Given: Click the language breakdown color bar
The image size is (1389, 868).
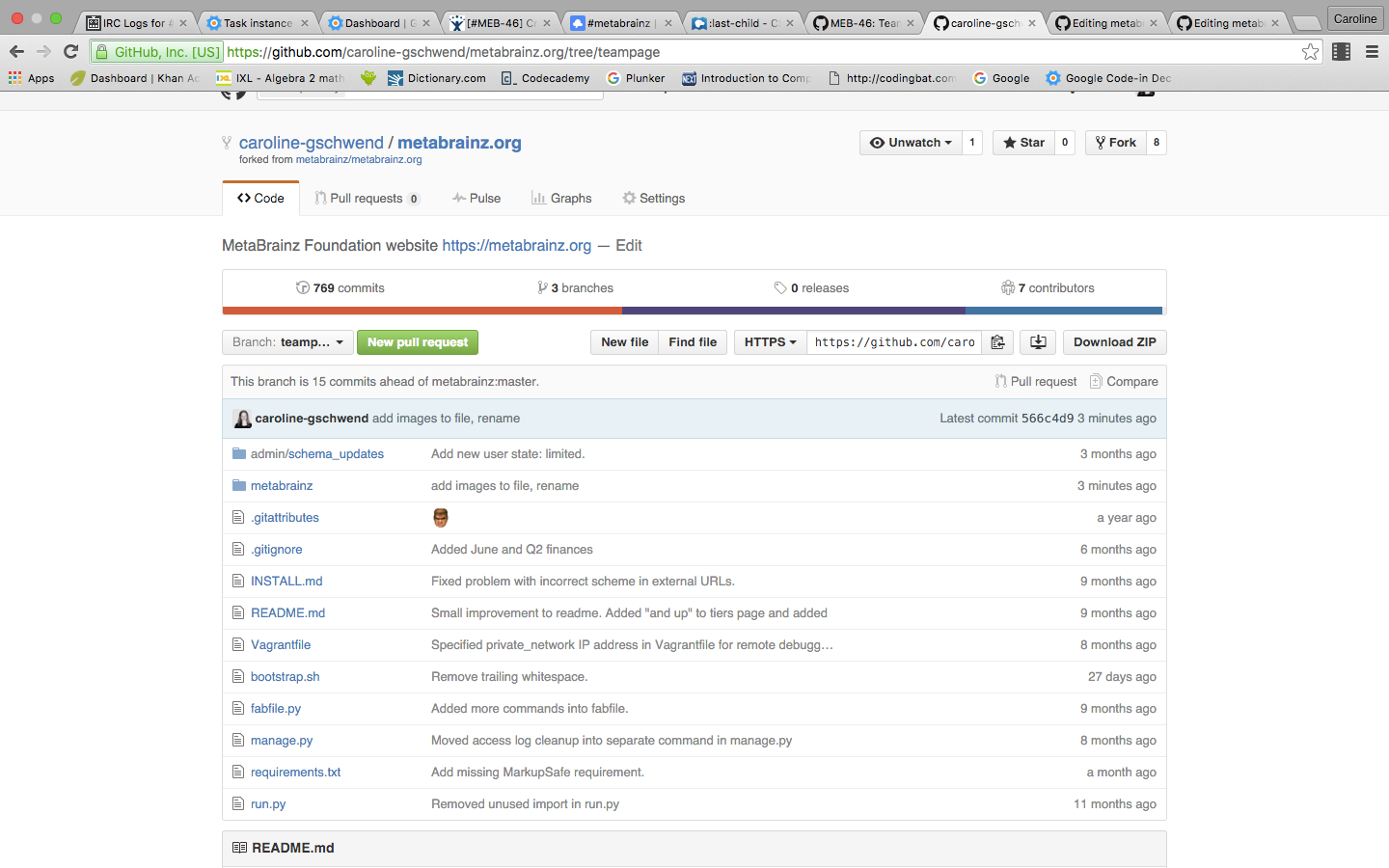Looking at the screenshot, I should 693,311.
